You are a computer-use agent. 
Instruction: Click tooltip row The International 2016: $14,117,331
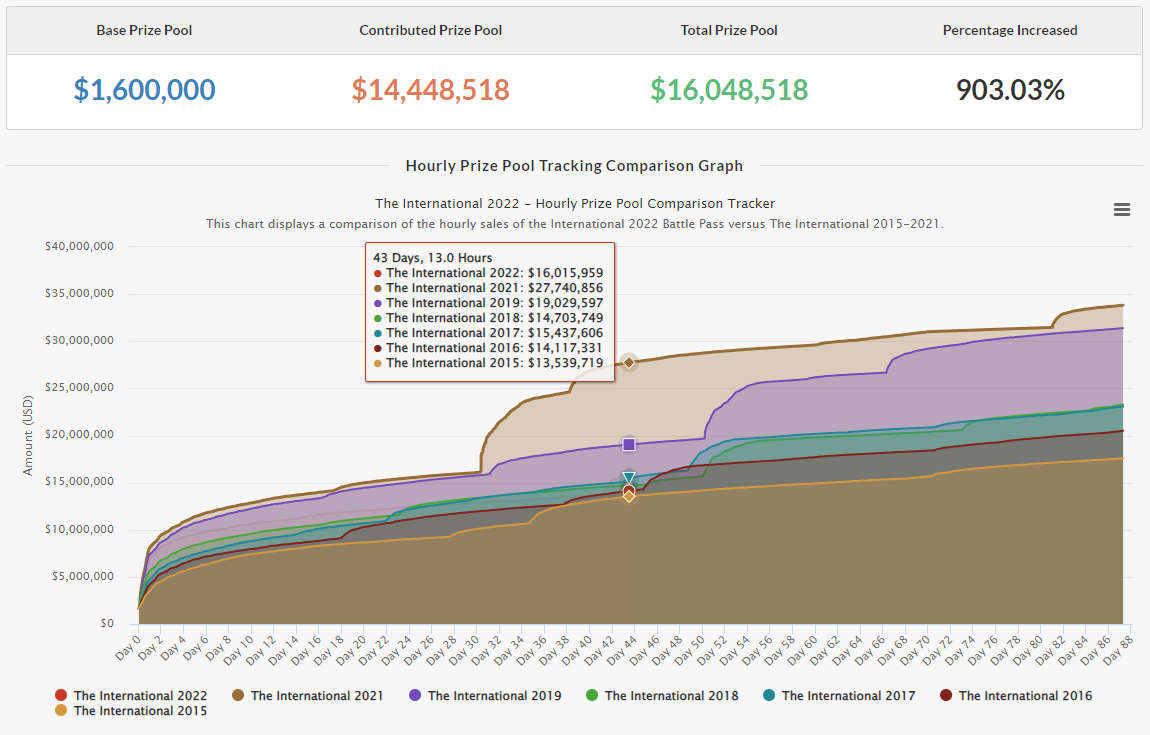click(488, 348)
